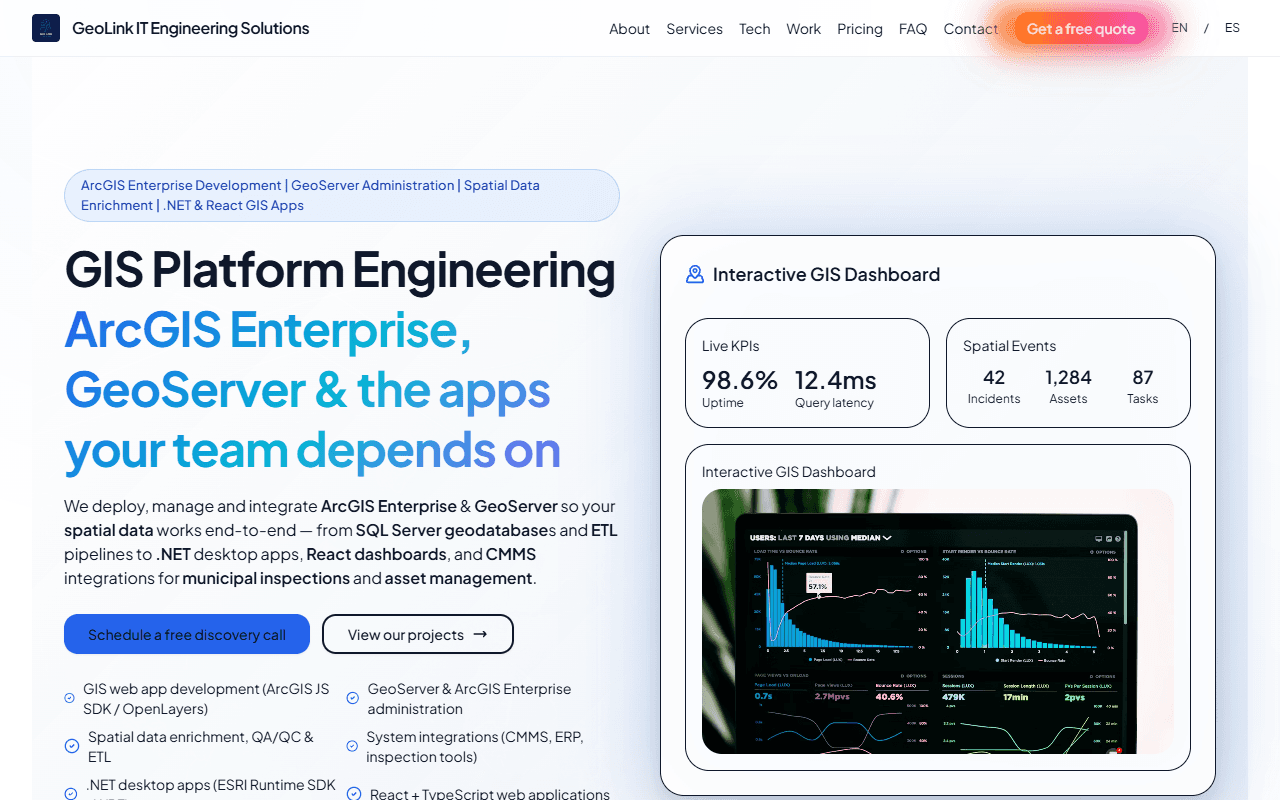The width and height of the screenshot is (1280, 800).
Task: Open the Tech navigation link
Action: point(755,29)
